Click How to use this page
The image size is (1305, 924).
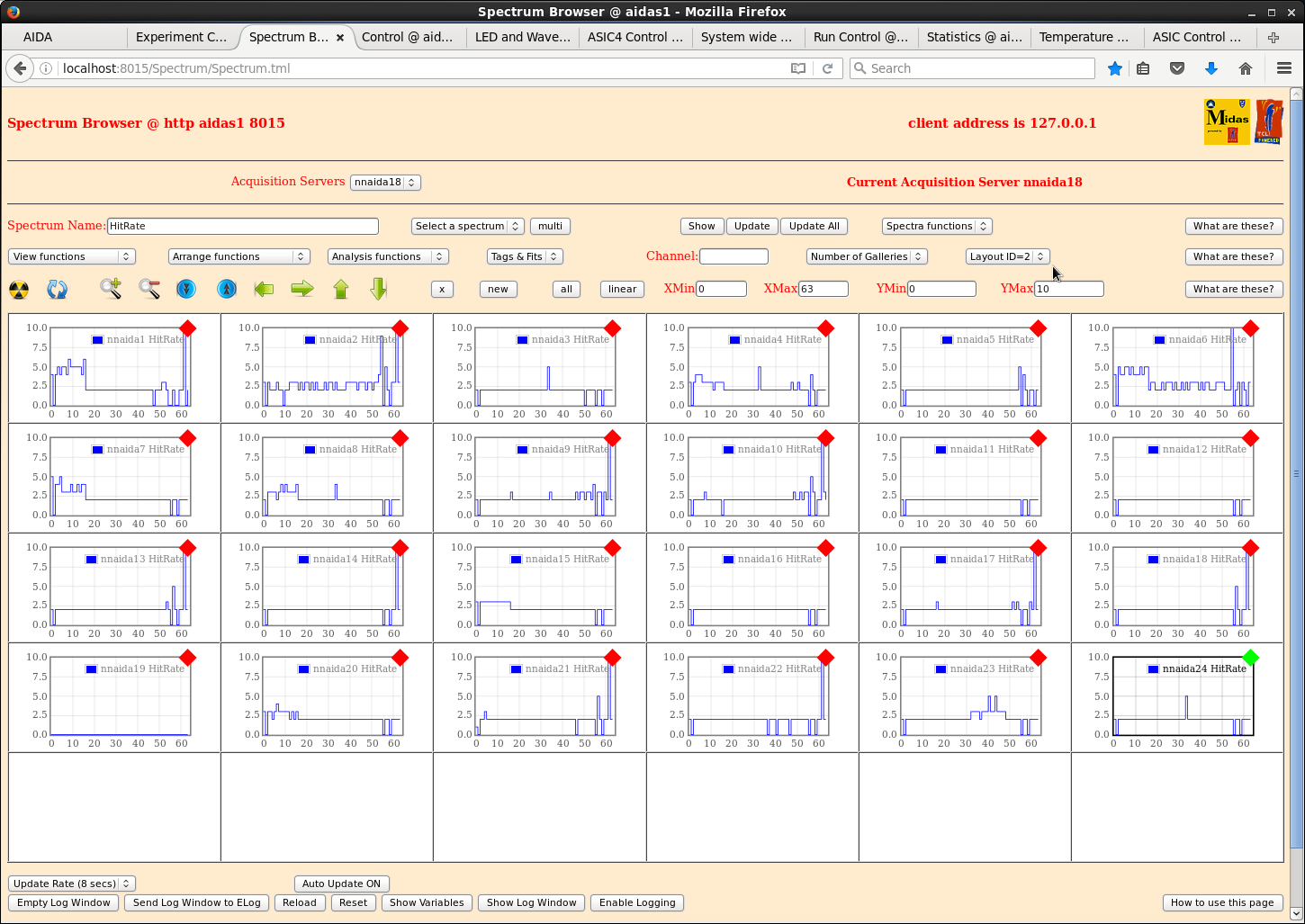pos(1223,902)
